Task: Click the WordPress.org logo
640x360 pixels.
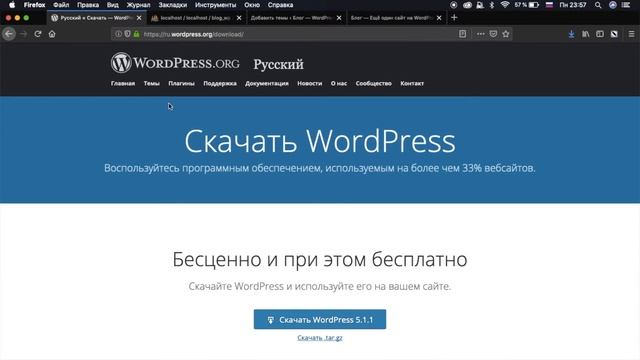Action: [175, 63]
